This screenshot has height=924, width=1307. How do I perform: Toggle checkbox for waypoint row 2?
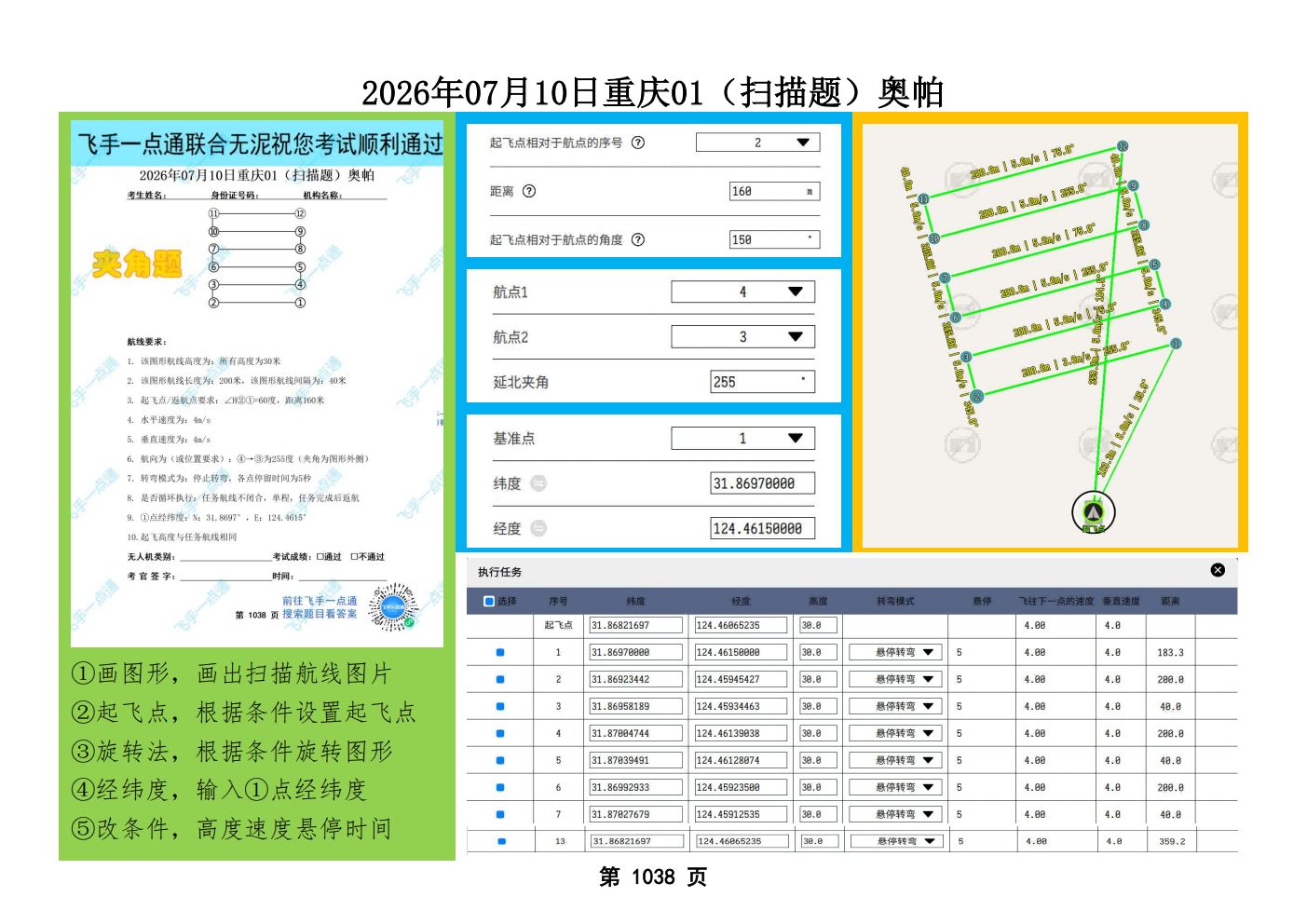pyautogui.click(x=500, y=680)
